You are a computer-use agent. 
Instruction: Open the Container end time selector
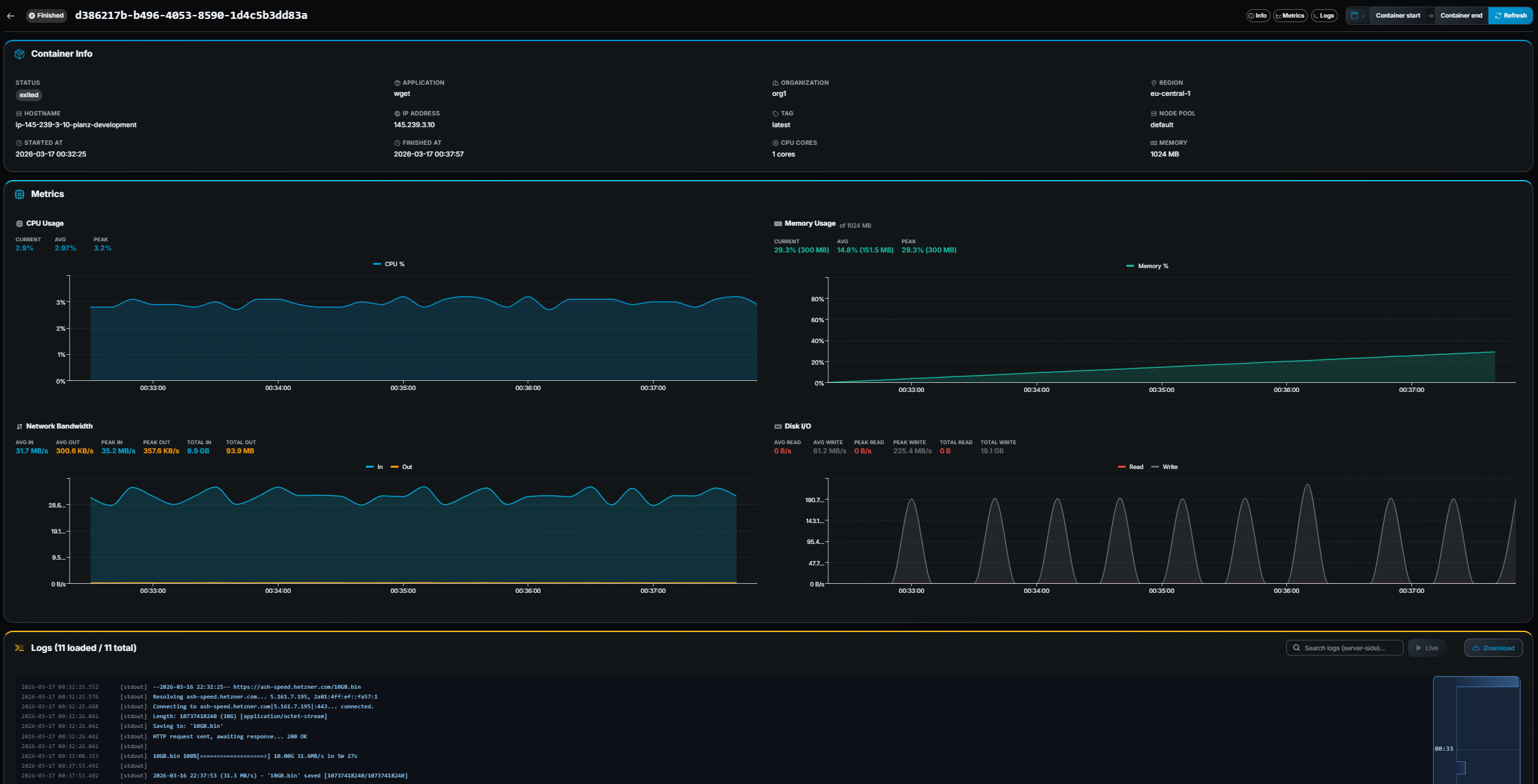tap(1461, 15)
